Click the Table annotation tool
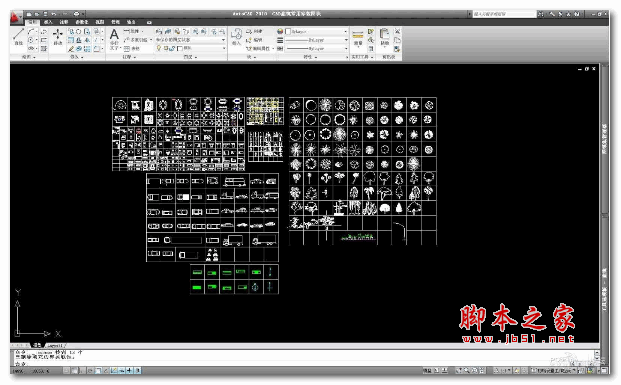The width and height of the screenshot is (621, 385). 131,49
